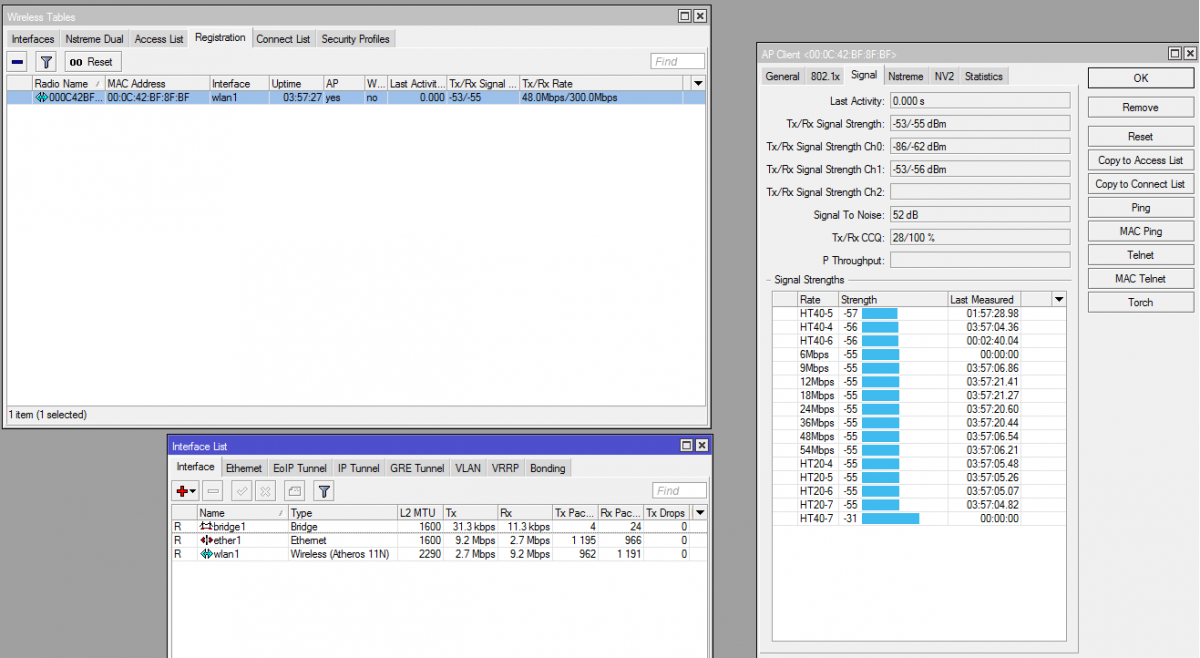The image size is (1200, 658).
Task: Select the wlan1 wireless interface icon
Action: [206, 554]
